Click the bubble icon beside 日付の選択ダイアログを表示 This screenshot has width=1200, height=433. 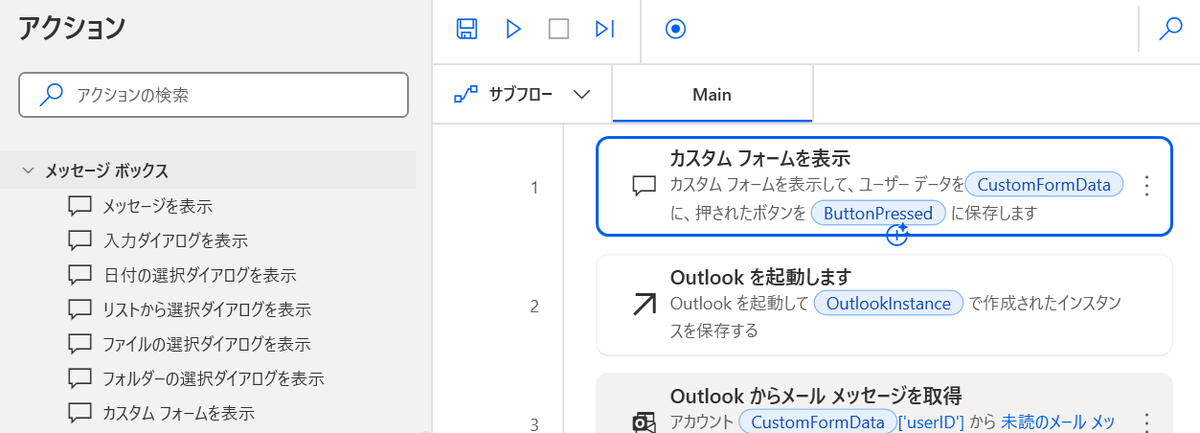[80, 274]
